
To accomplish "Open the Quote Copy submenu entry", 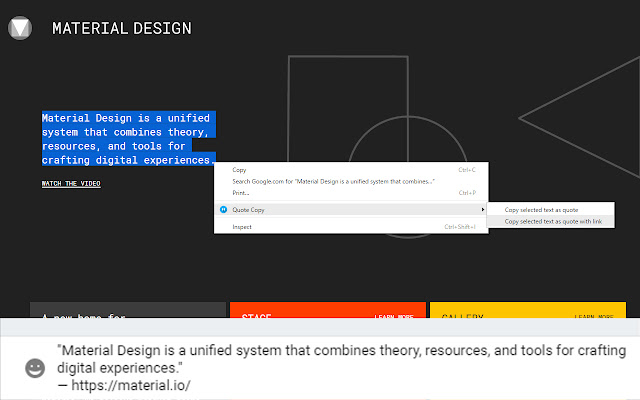I will coord(351,209).
